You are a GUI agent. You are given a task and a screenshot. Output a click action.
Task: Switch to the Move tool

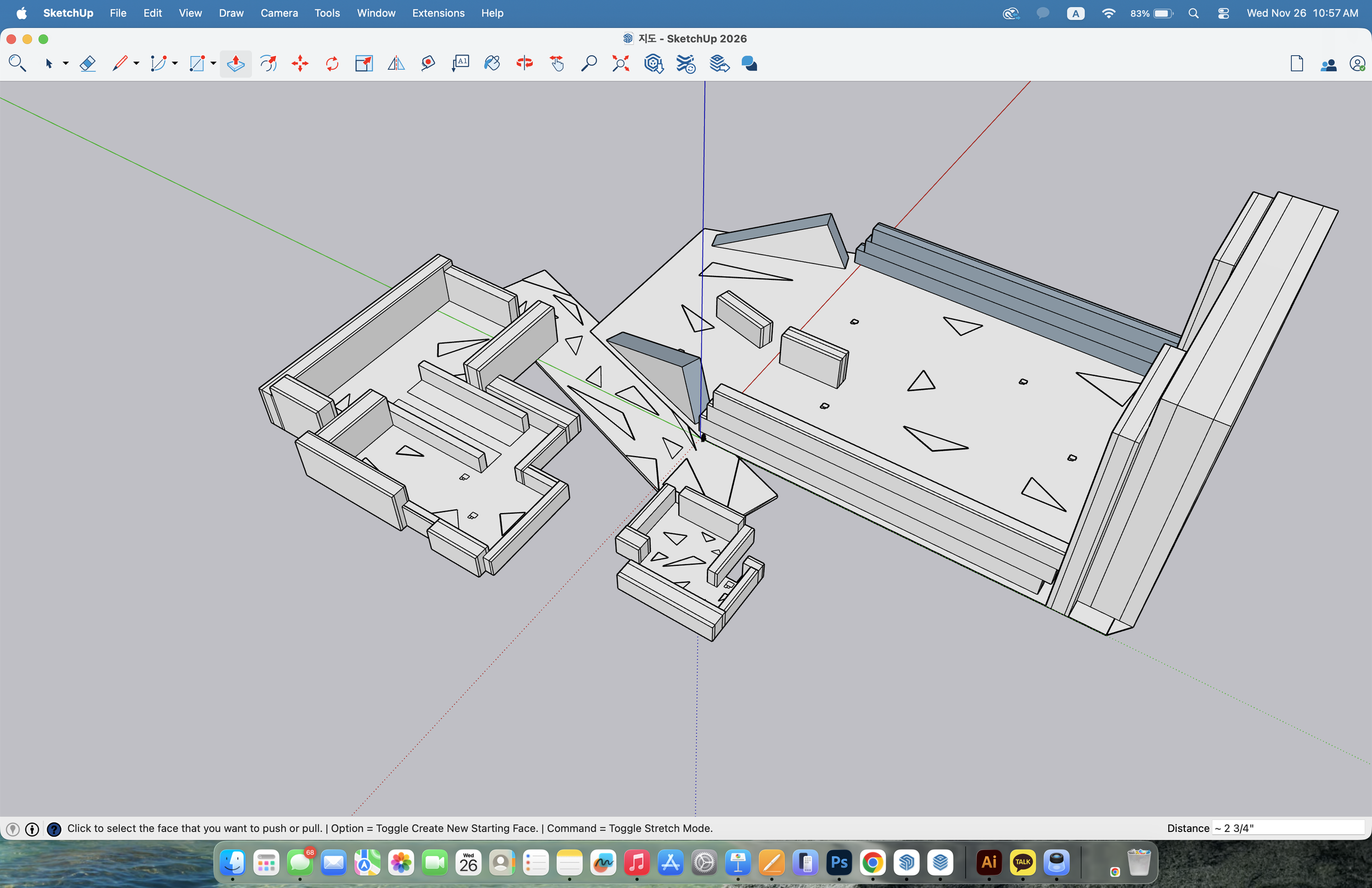click(x=299, y=64)
